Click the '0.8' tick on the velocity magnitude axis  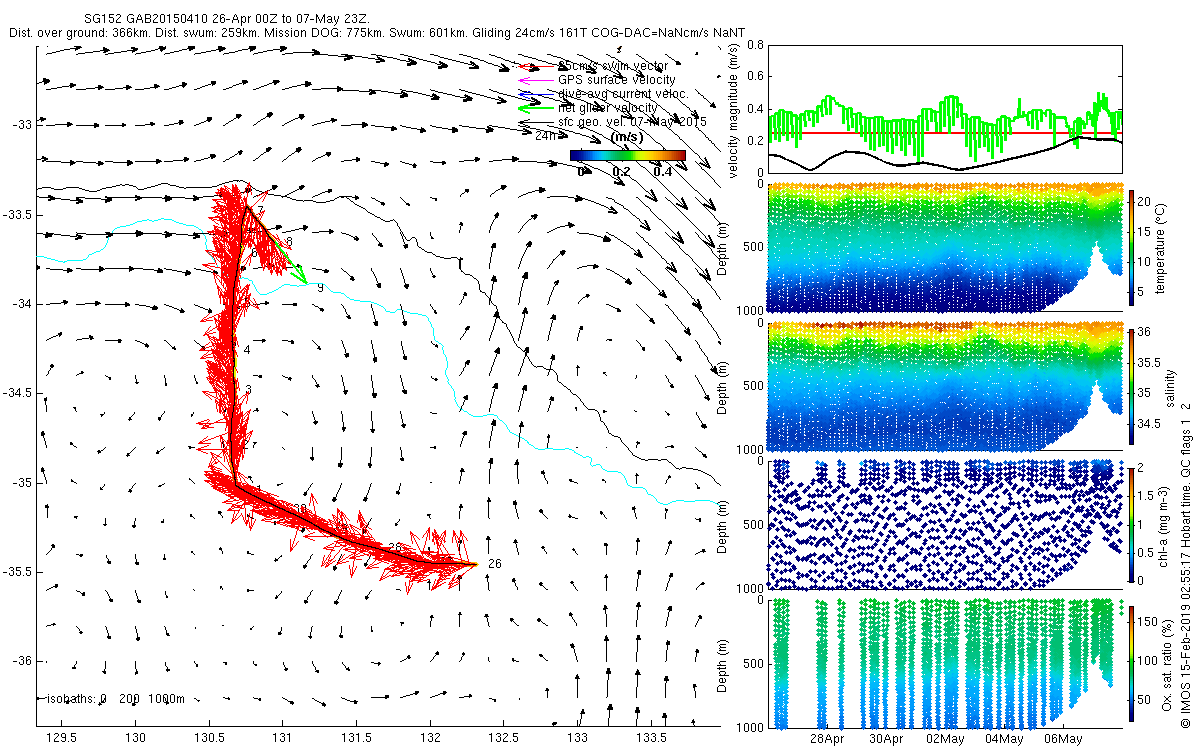click(754, 45)
